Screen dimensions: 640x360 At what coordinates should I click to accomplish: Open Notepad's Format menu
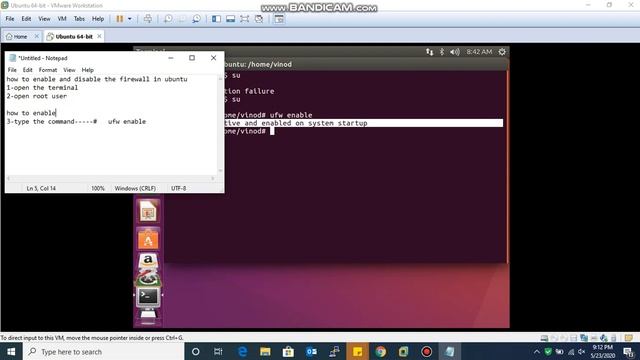48,70
